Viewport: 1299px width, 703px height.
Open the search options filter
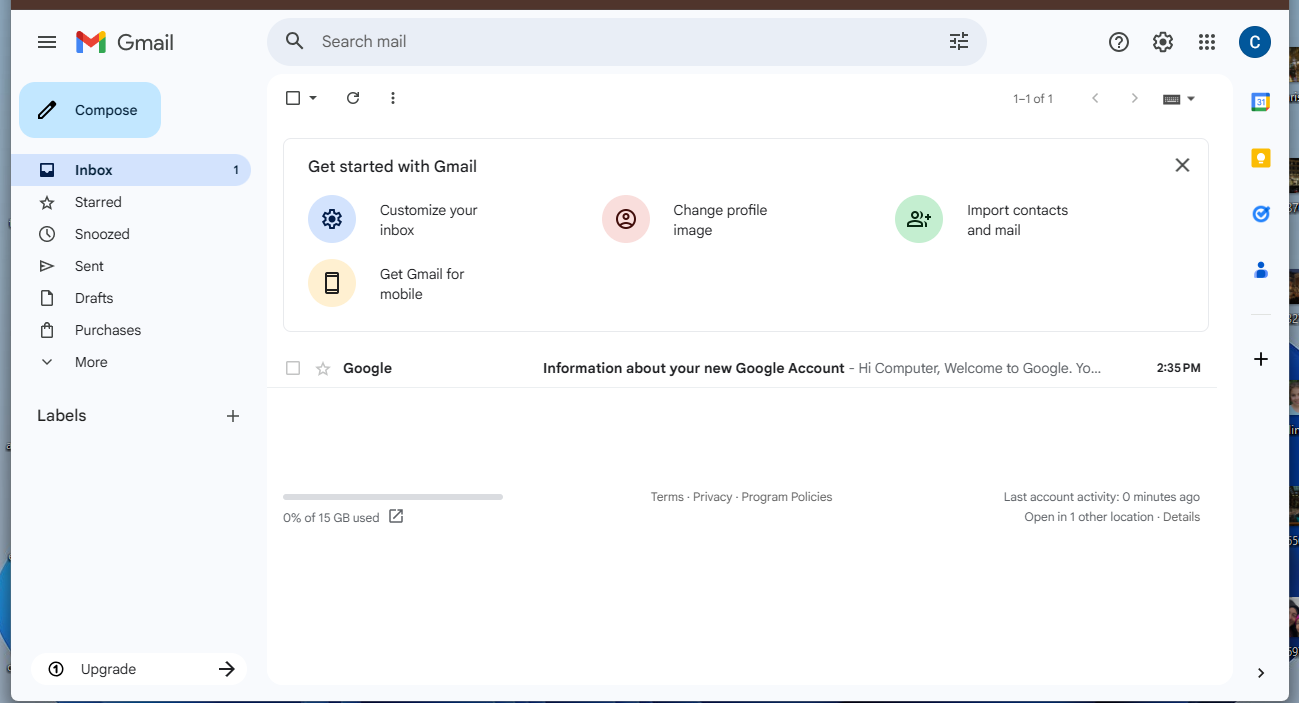958,41
